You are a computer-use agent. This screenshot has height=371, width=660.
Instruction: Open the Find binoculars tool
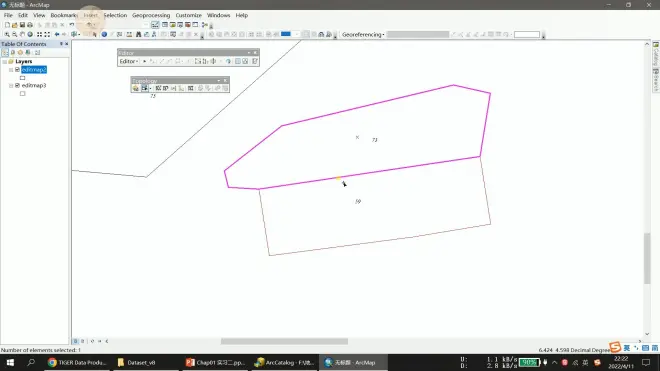point(138,35)
